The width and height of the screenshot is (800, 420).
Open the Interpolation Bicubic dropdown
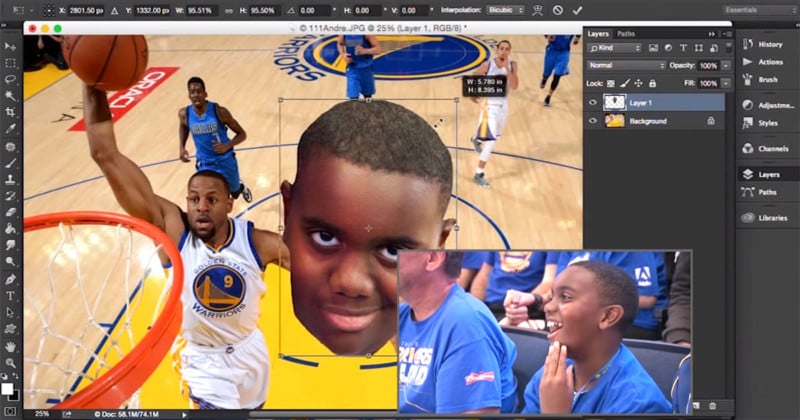[505, 10]
